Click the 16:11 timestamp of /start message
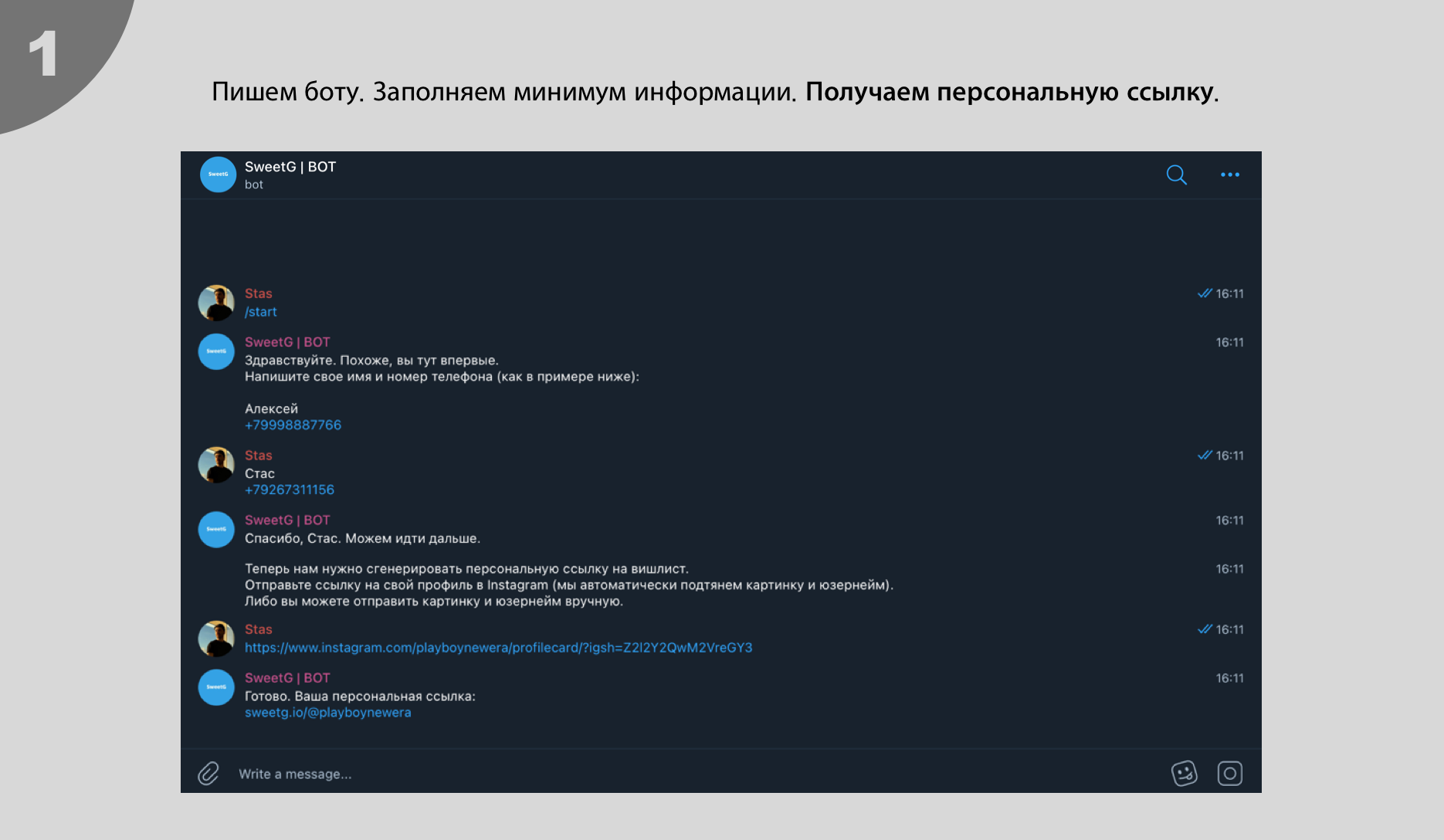 pos(1229,293)
